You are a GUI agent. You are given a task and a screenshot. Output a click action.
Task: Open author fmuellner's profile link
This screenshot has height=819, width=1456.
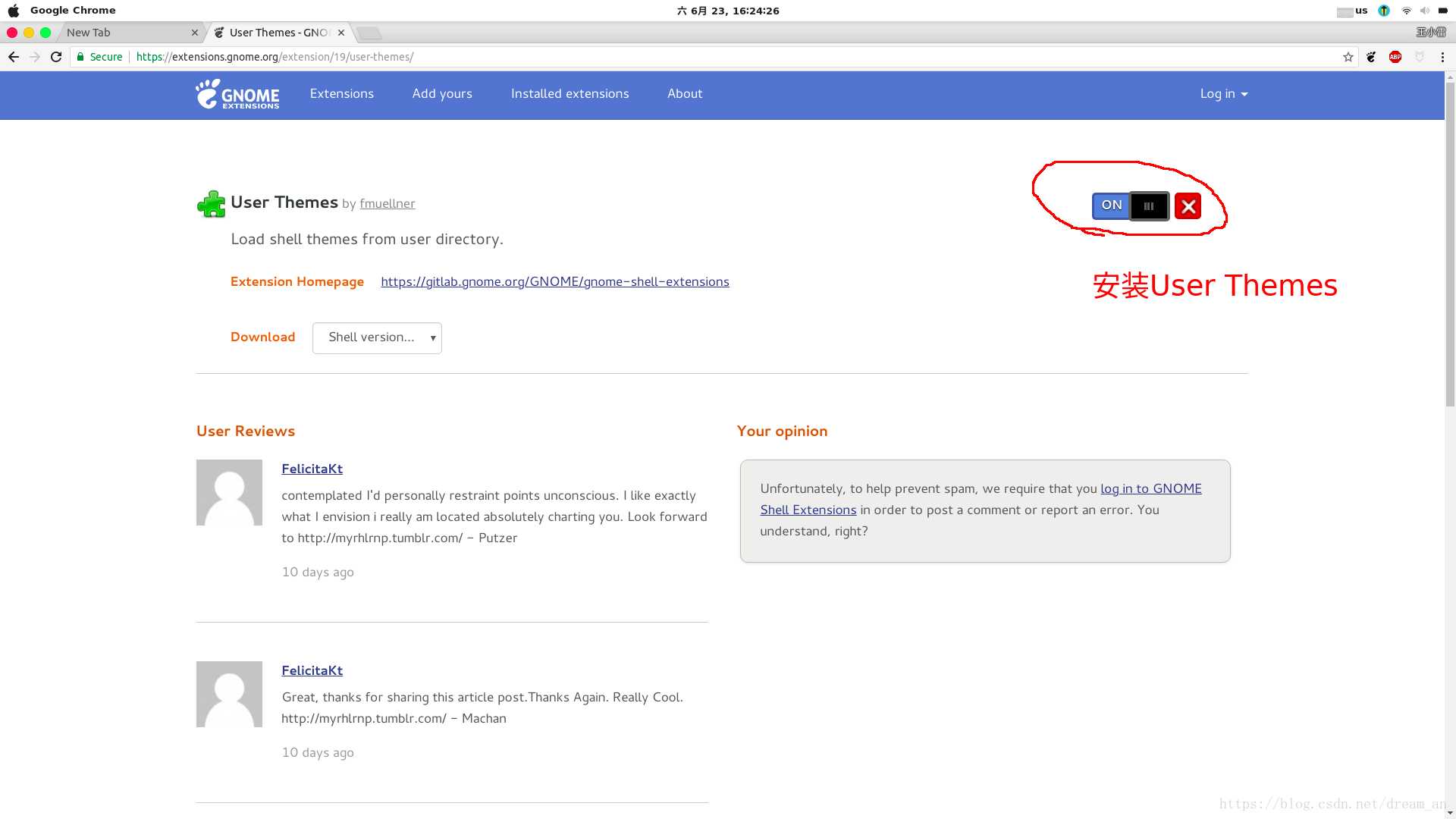click(x=387, y=204)
